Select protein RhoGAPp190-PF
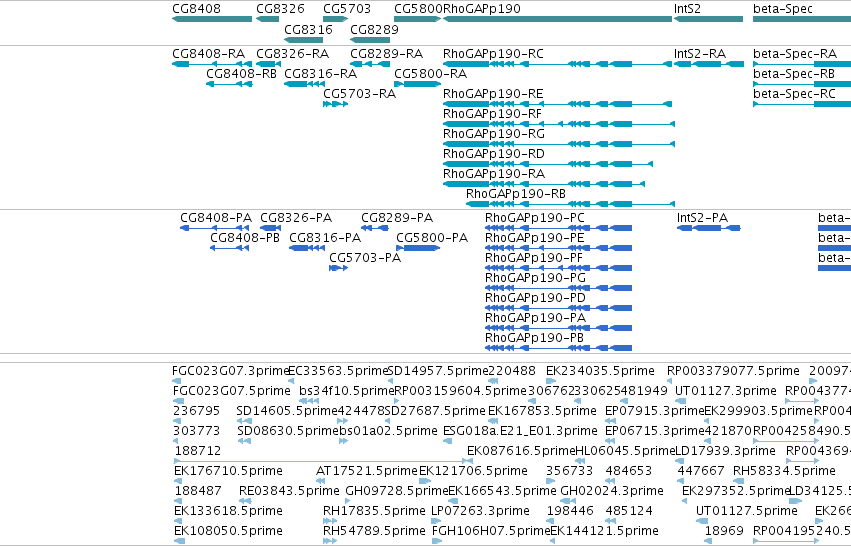The image size is (851, 546). click(558, 269)
